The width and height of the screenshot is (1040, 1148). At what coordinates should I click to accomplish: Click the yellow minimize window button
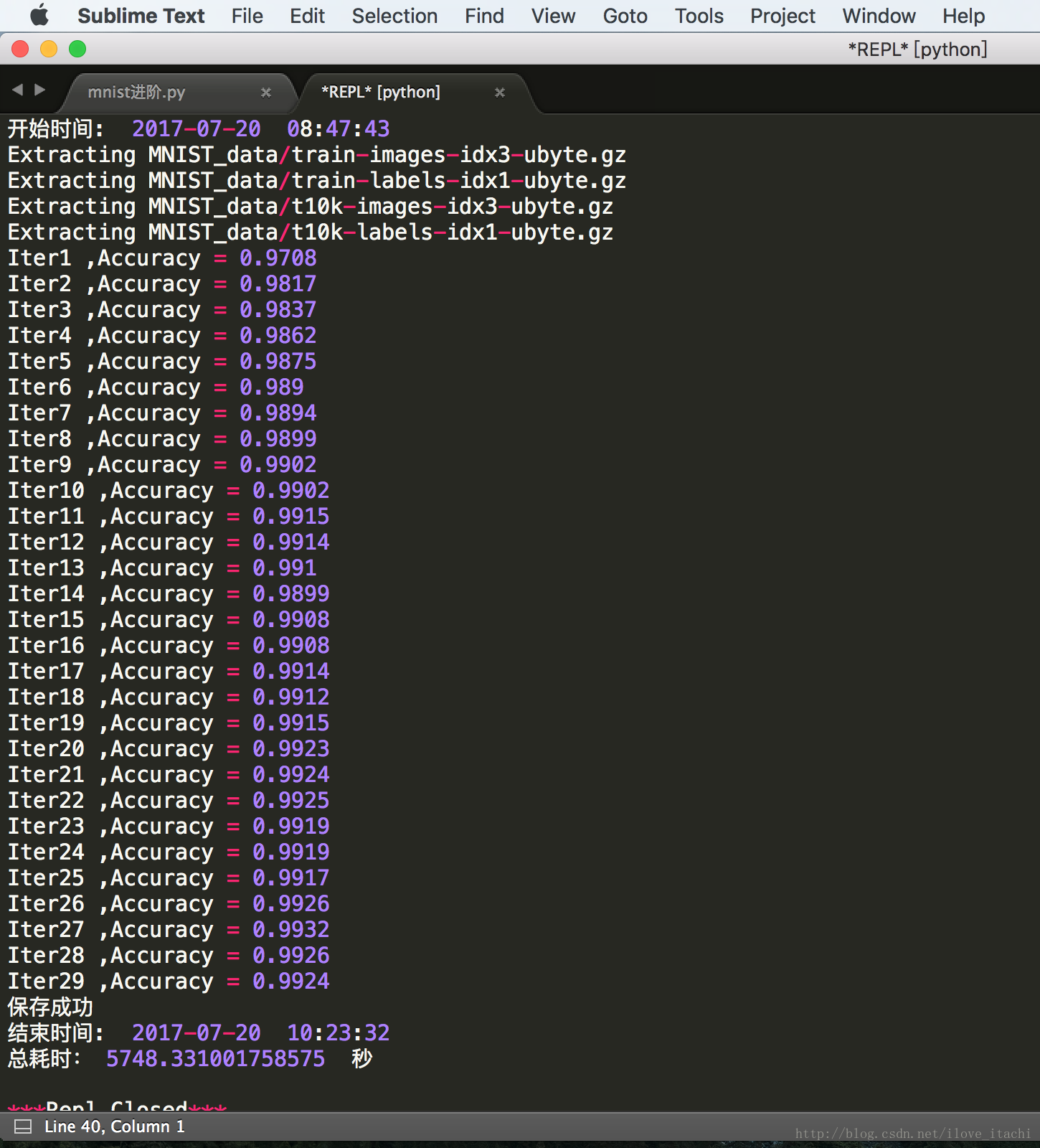(49, 49)
